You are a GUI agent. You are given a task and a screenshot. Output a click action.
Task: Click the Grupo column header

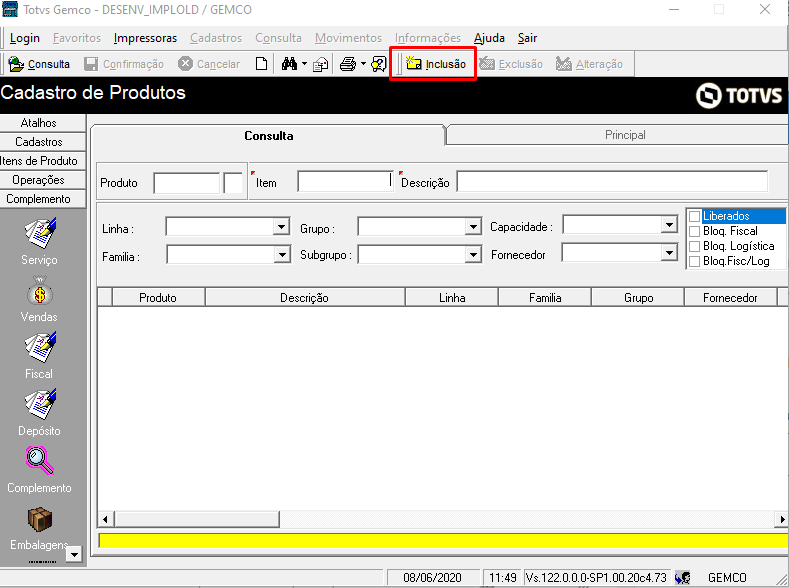[638, 298]
